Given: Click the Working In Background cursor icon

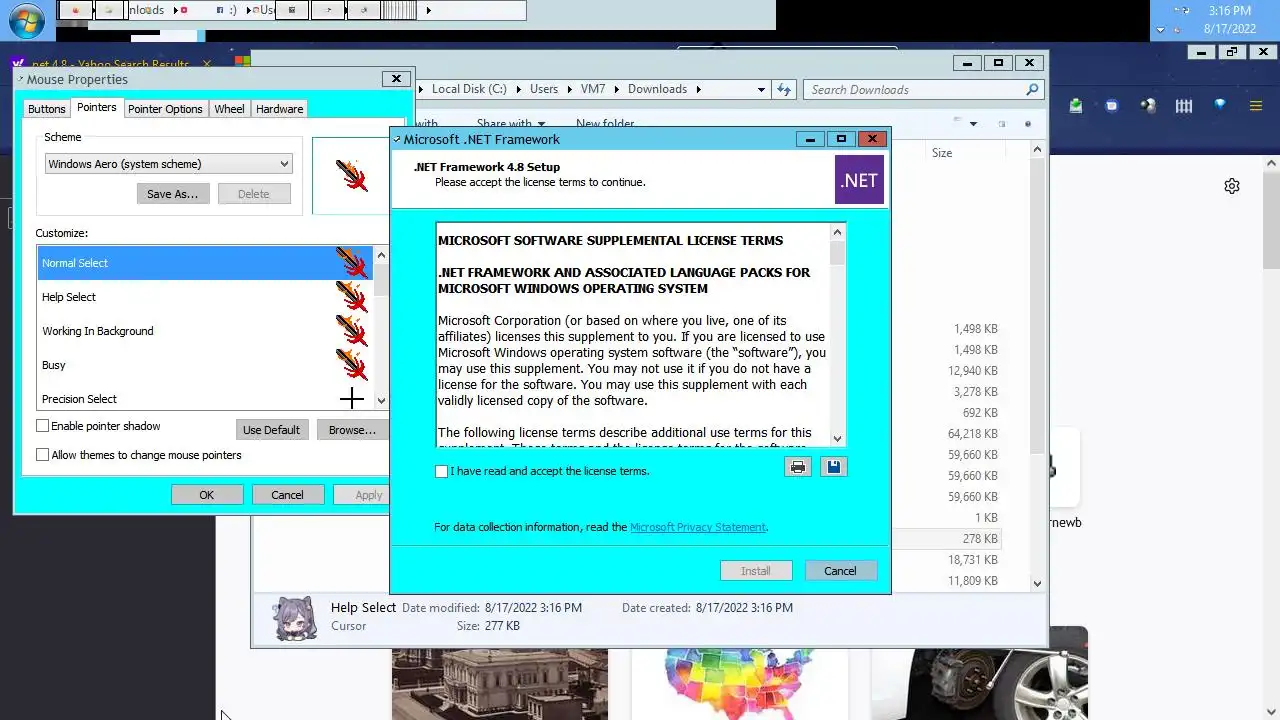Looking at the screenshot, I should 351,331.
